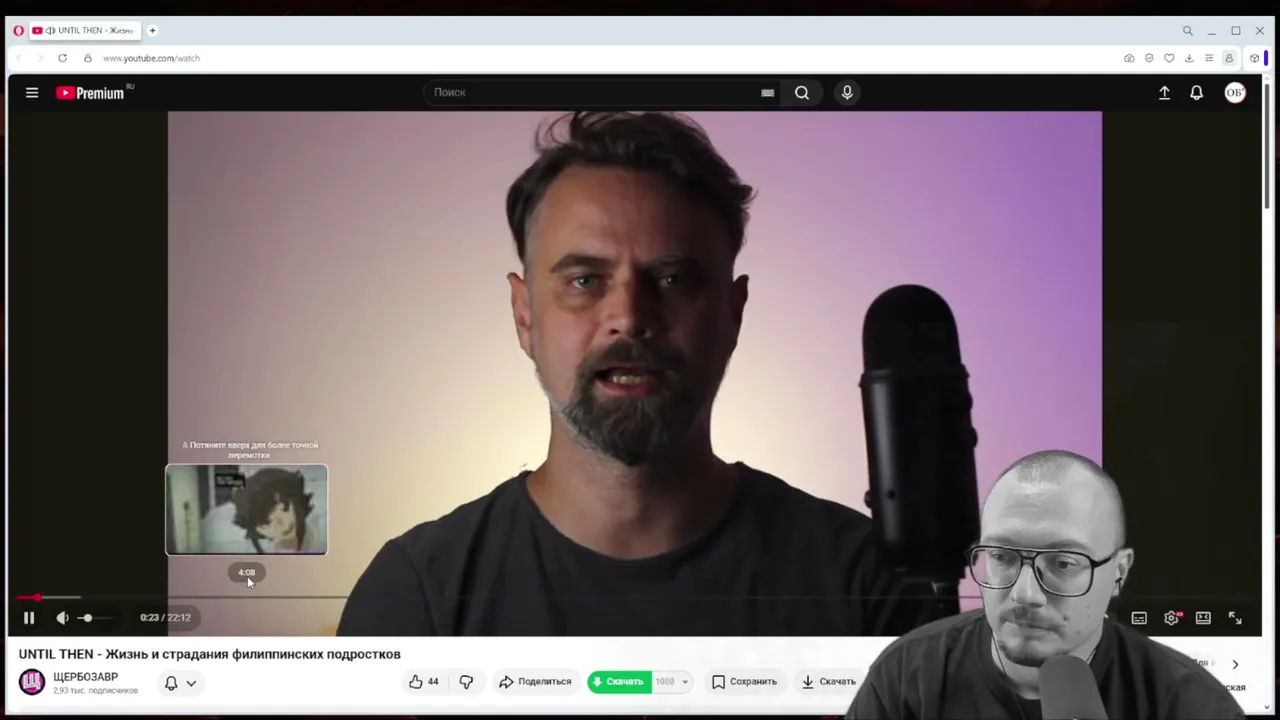Image resolution: width=1280 pixels, height=720 pixels.
Task: Open the YouTube create upload icon
Action: click(1164, 93)
